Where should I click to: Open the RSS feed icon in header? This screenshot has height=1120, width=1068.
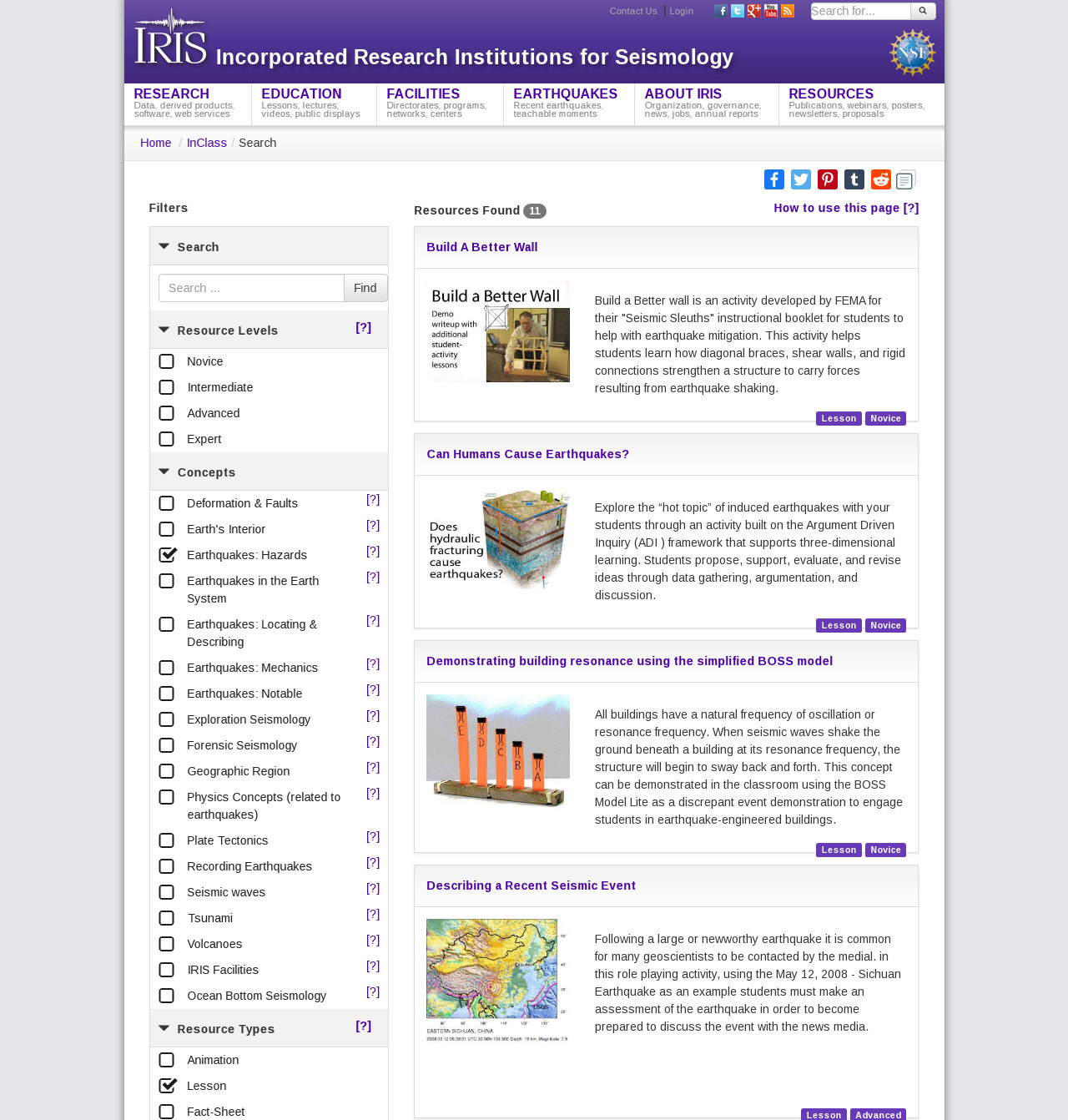point(787,11)
